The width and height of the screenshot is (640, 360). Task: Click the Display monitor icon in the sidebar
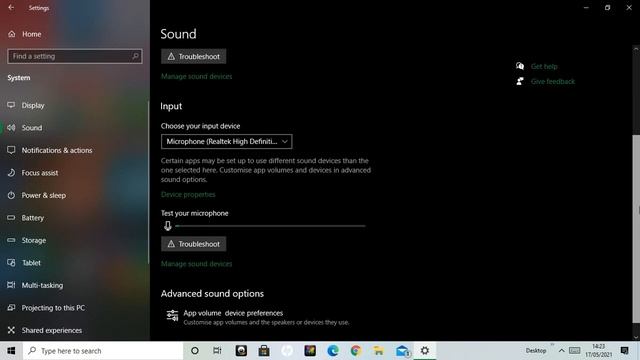pyautogui.click(x=11, y=105)
